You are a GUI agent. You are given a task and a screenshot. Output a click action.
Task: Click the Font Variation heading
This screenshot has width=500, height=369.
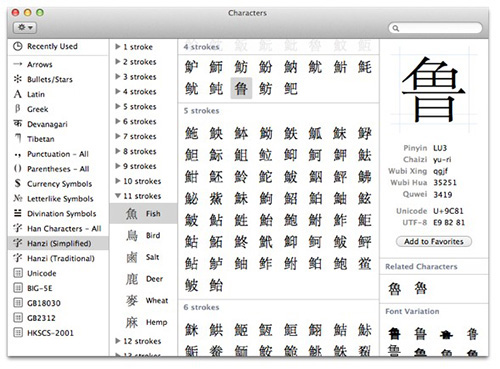412,311
